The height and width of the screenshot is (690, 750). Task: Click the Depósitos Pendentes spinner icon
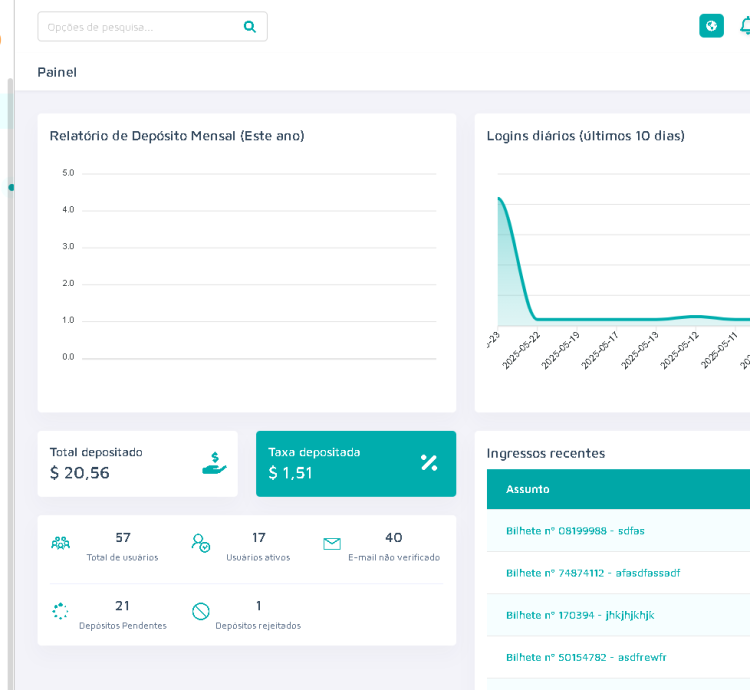[61, 611]
